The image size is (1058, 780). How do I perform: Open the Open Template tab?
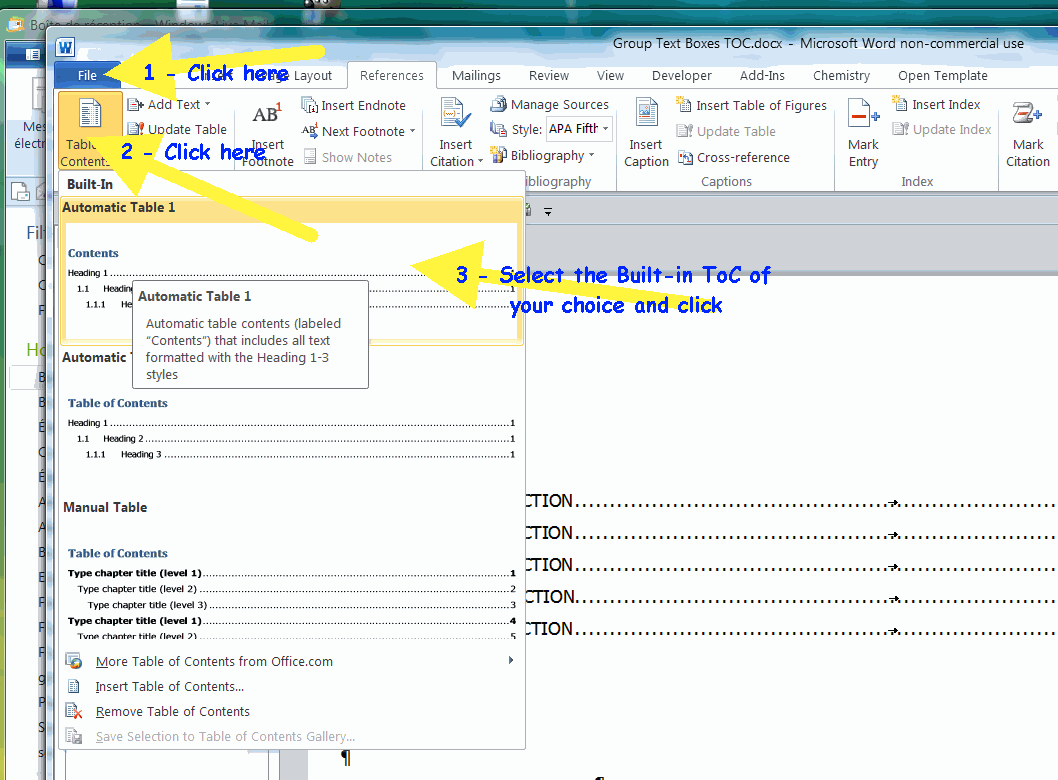coord(943,76)
